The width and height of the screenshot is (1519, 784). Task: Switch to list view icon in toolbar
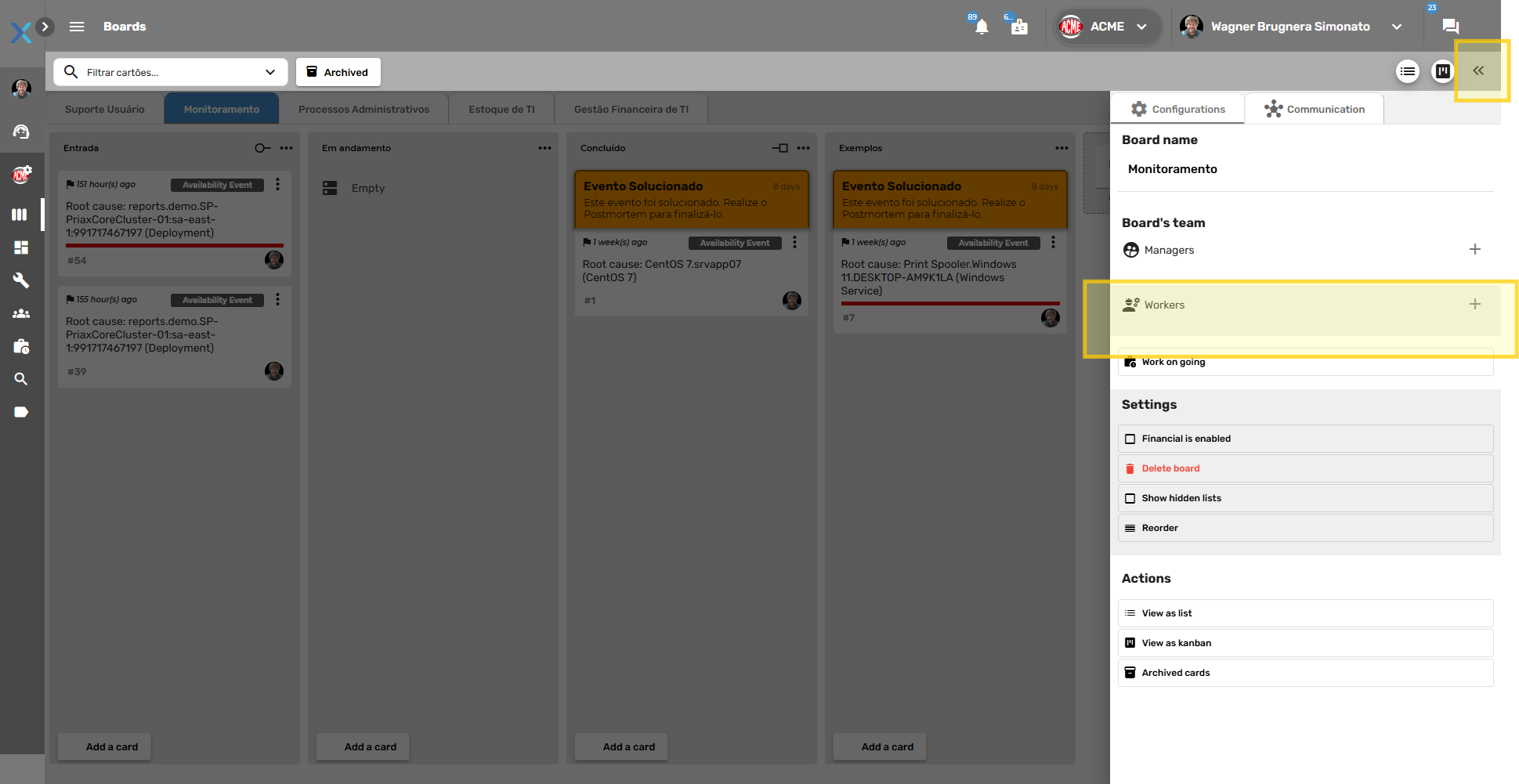click(1408, 72)
